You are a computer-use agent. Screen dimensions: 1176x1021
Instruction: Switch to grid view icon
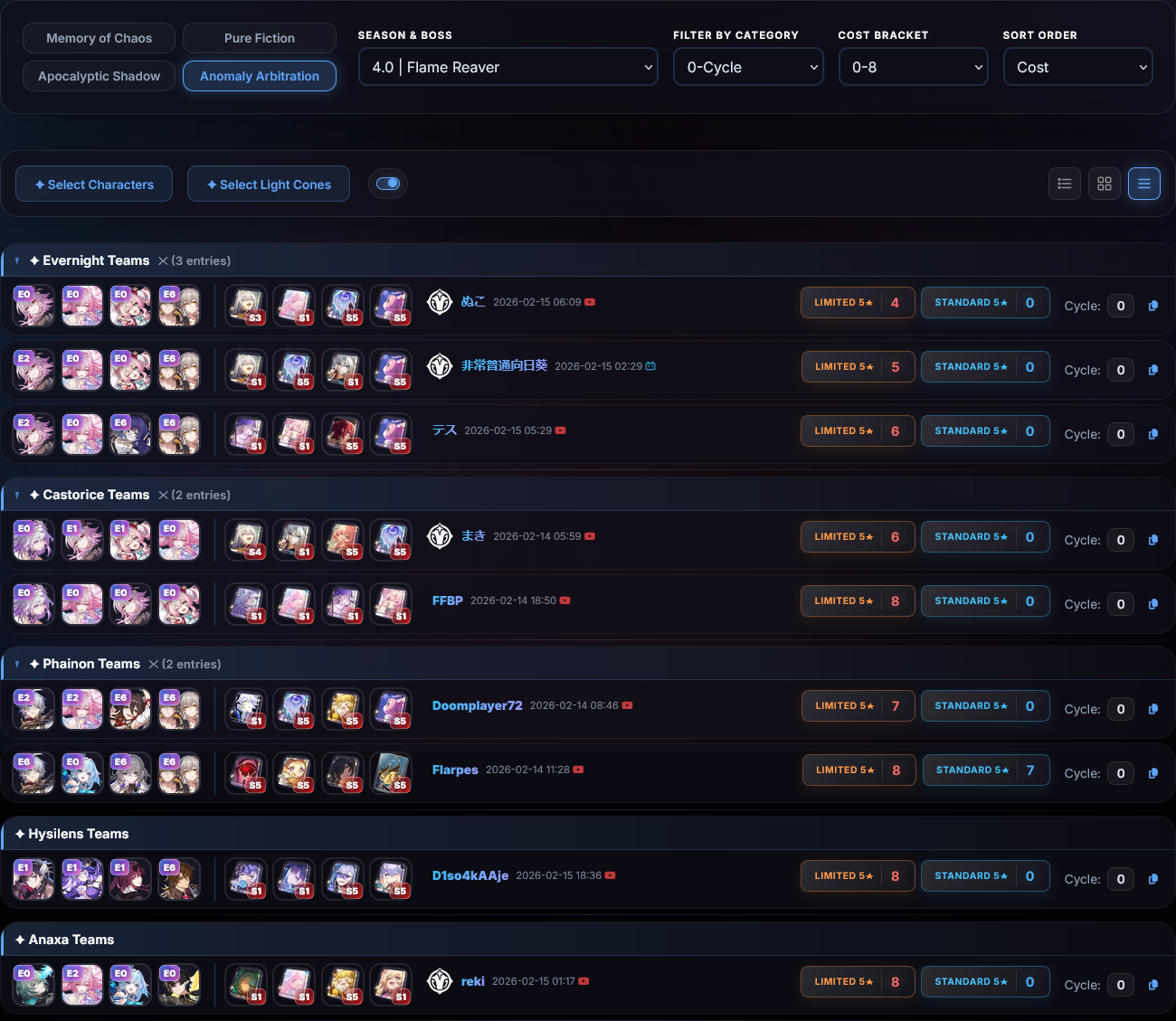click(x=1105, y=184)
